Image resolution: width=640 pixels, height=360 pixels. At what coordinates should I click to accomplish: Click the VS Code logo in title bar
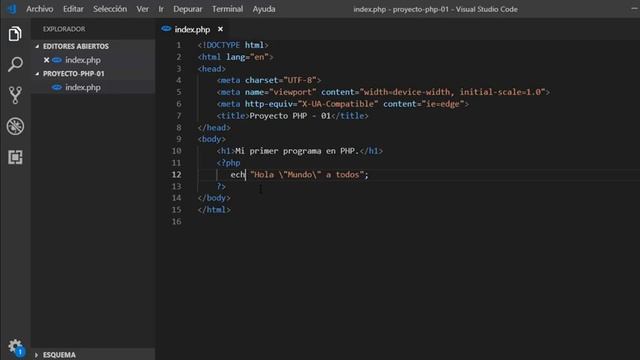[12, 9]
